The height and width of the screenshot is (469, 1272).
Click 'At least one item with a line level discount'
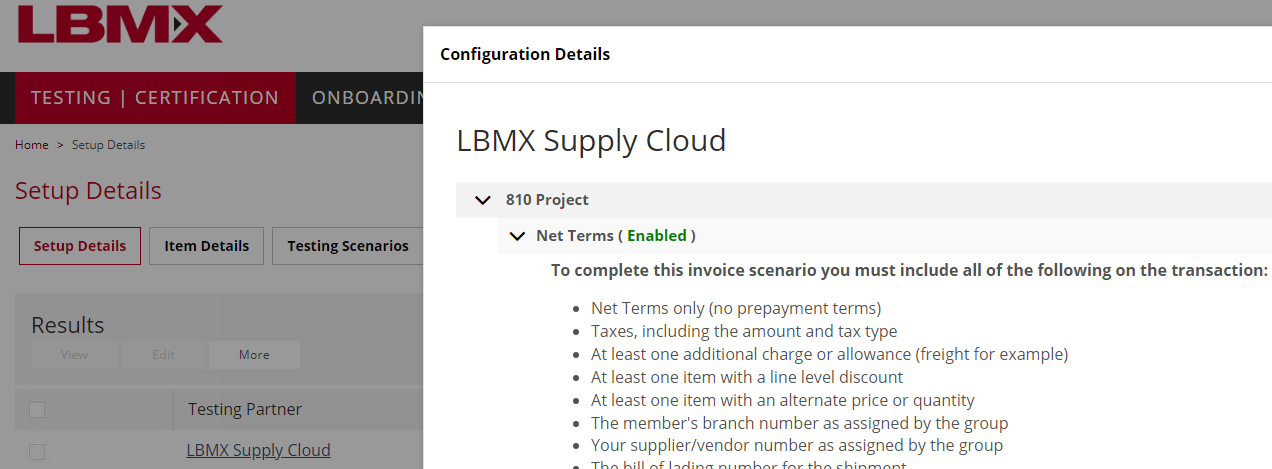[747, 377]
